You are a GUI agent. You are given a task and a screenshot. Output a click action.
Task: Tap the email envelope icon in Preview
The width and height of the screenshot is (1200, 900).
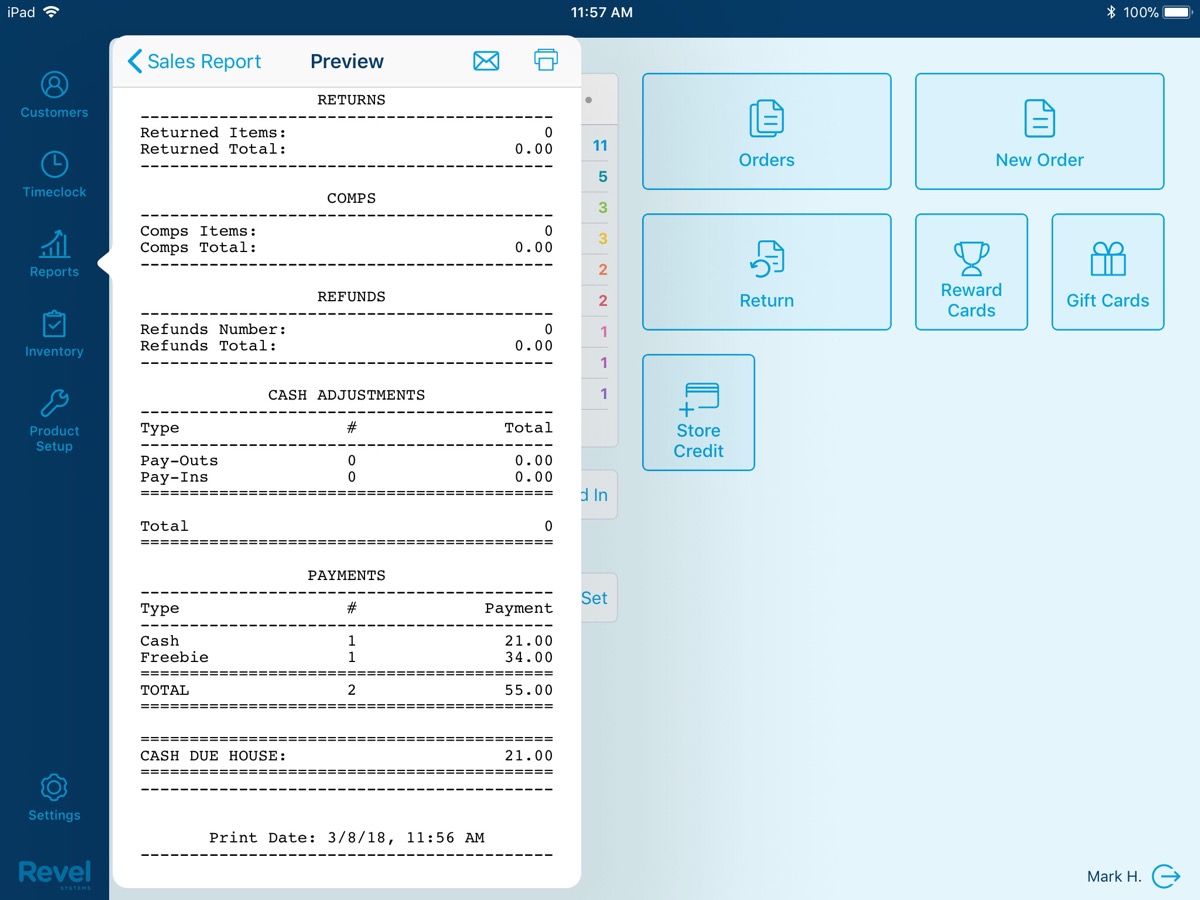(486, 61)
